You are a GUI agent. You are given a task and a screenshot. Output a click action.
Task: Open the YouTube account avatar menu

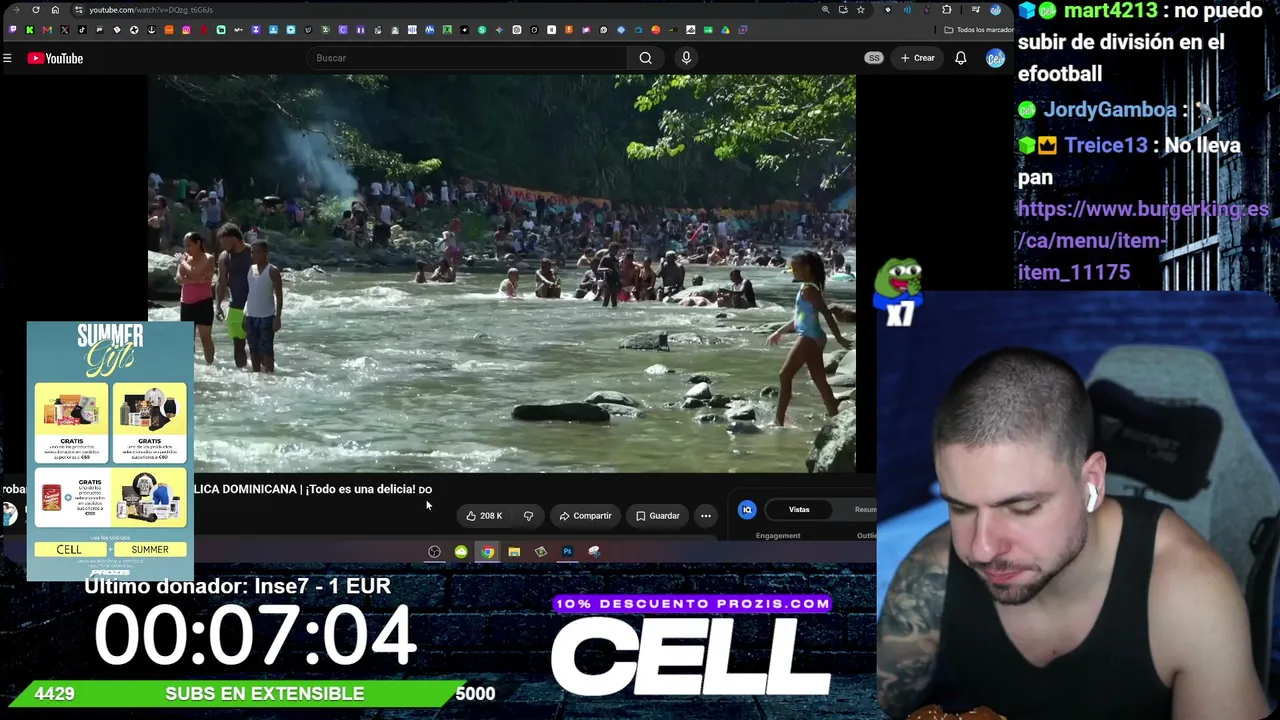995,58
